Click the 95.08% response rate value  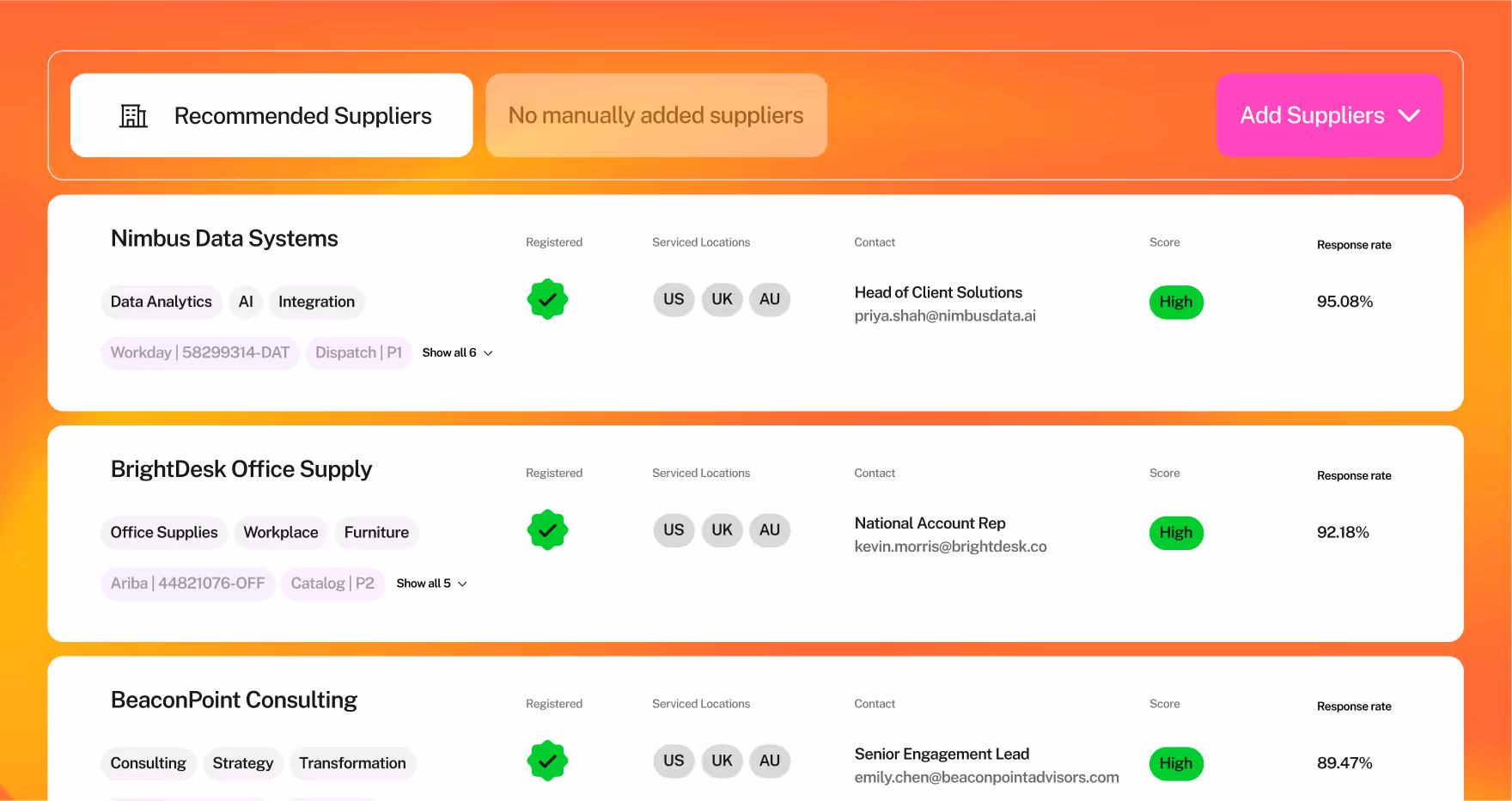point(1344,302)
